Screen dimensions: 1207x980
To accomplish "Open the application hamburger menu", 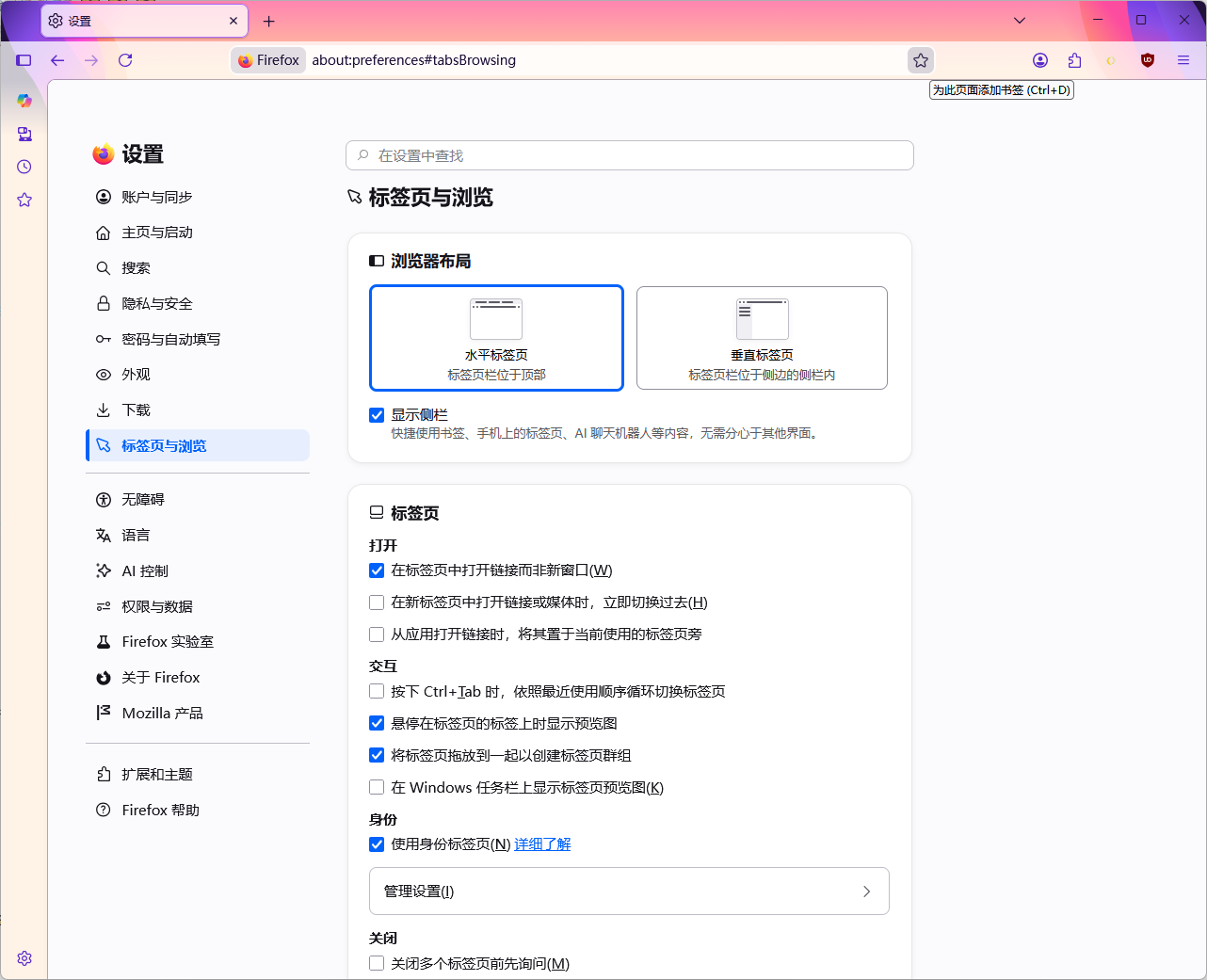I will tap(1183, 60).
